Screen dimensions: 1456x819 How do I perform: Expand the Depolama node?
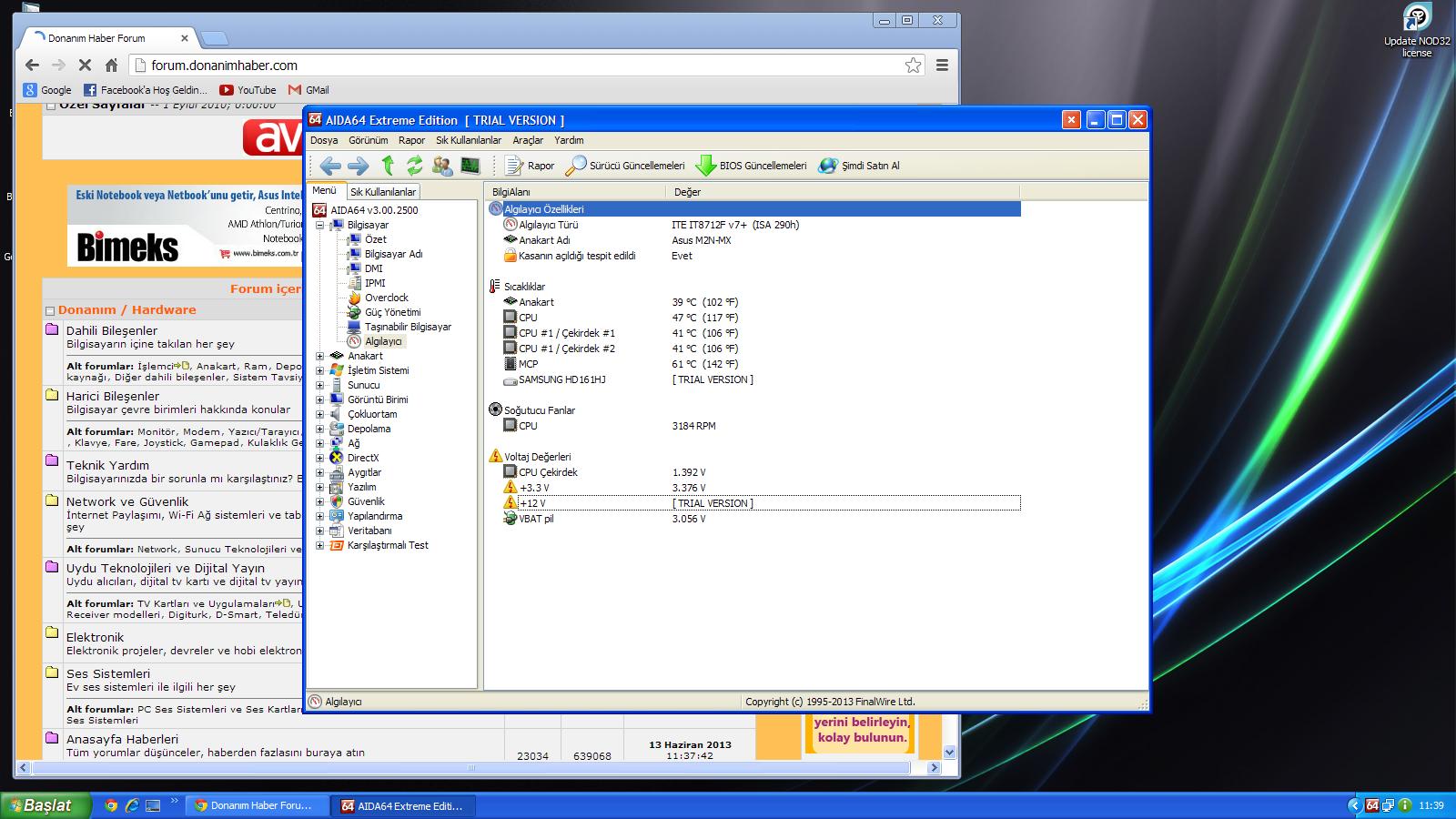[319, 429]
